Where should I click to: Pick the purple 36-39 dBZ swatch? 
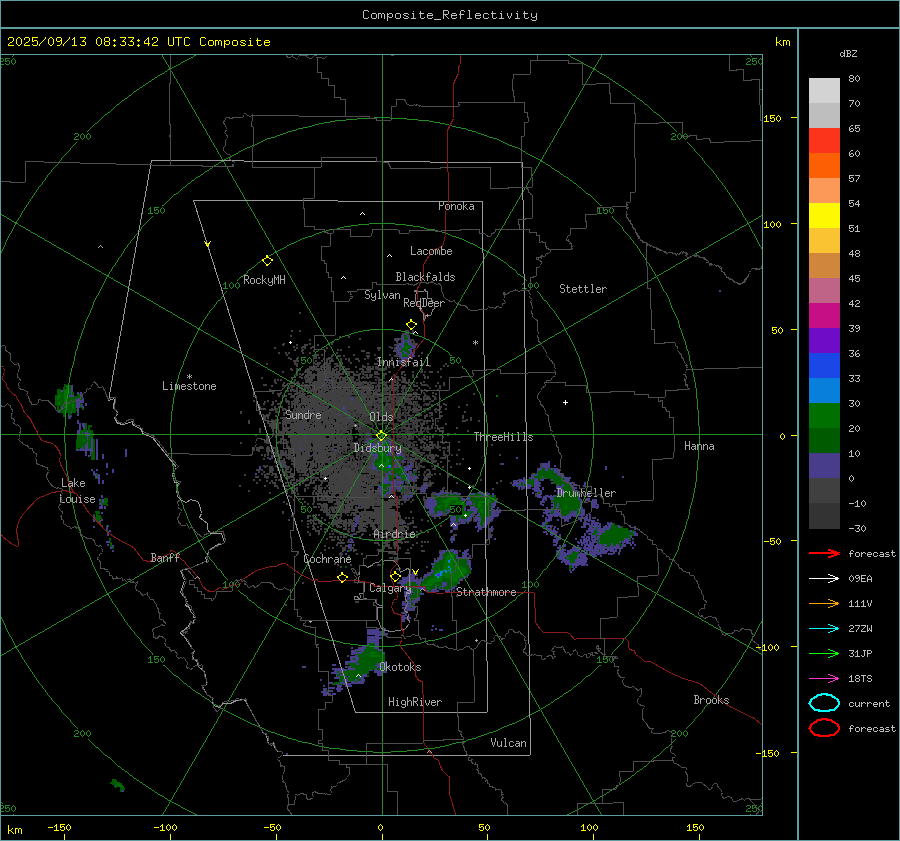tap(824, 341)
